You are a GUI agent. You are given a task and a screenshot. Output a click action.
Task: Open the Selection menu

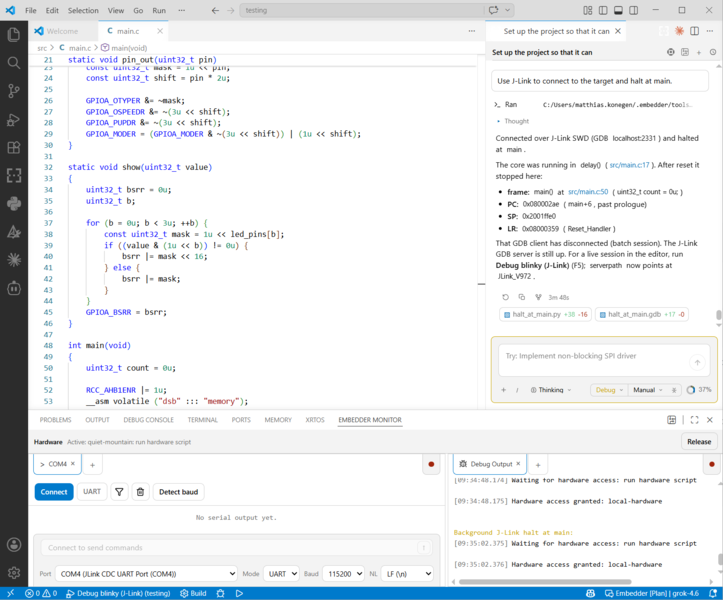pos(83,10)
